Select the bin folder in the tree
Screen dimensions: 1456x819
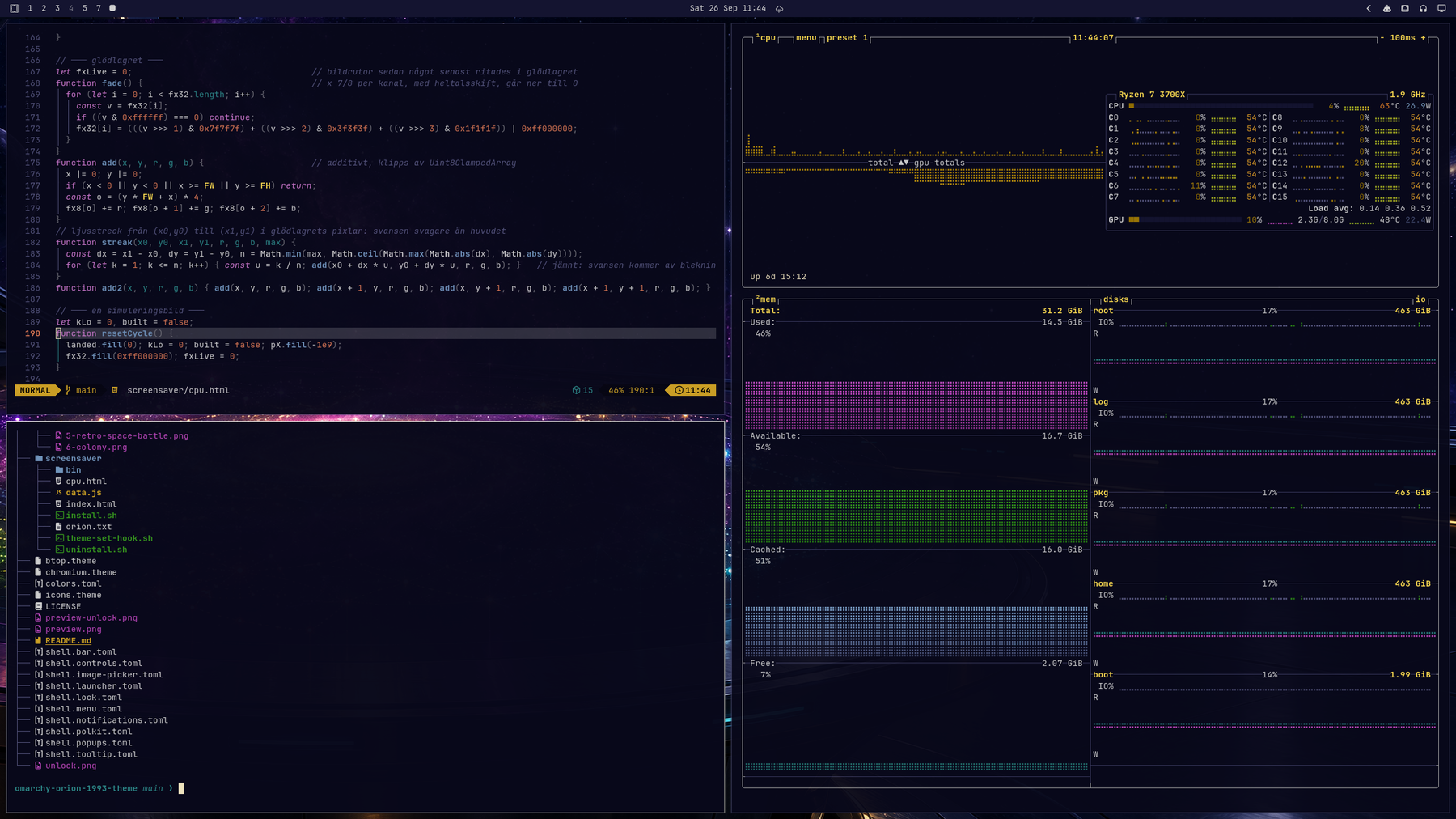click(68, 470)
